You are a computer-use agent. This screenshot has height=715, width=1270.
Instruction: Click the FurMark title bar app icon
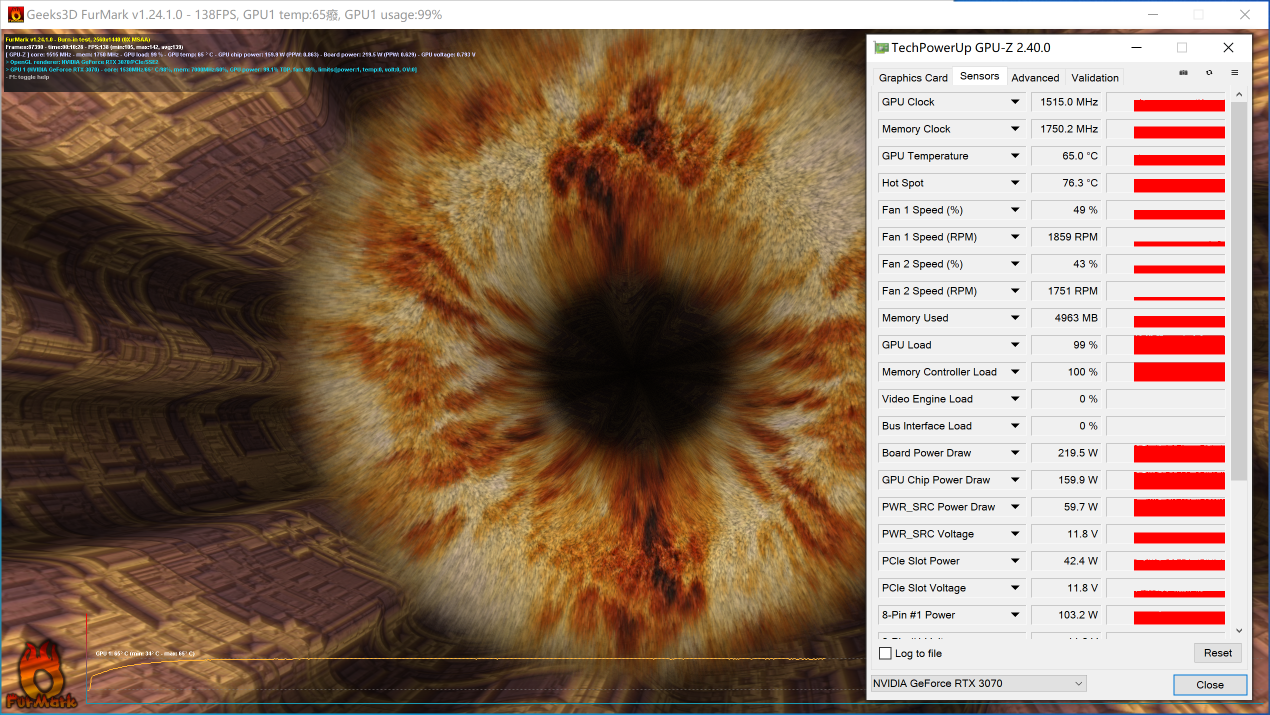(15, 15)
